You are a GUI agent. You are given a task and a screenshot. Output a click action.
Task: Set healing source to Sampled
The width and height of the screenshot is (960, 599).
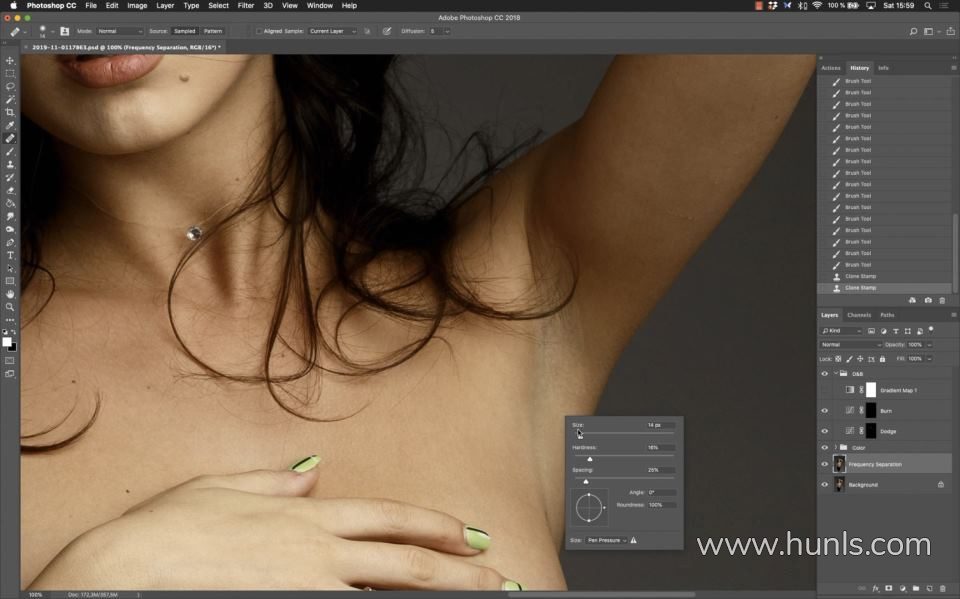(x=184, y=31)
